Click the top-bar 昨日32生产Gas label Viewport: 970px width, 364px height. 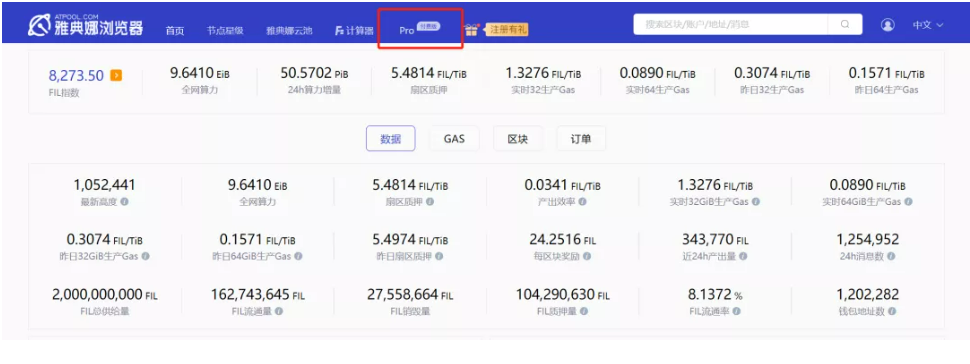click(773, 90)
